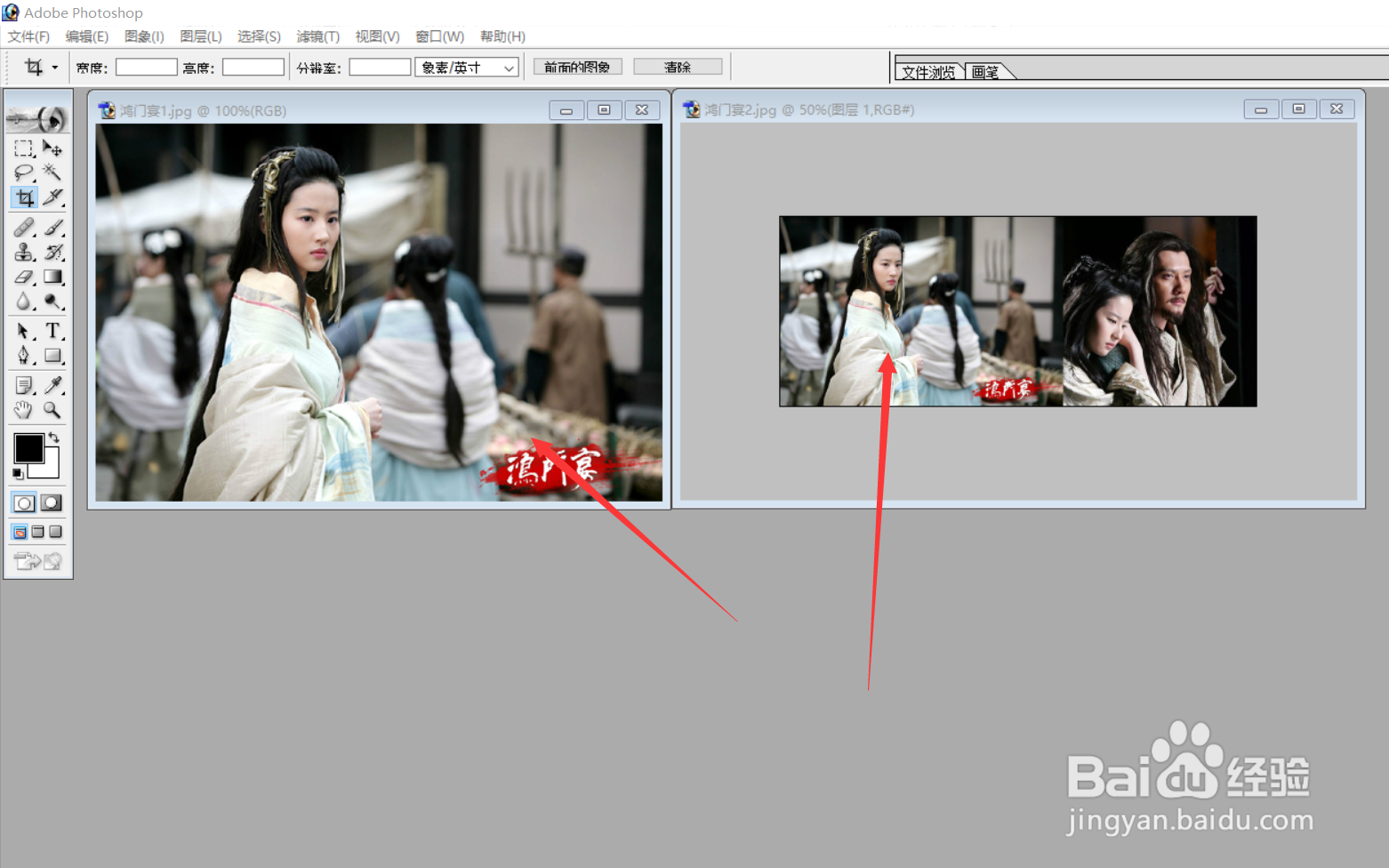This screenshot has height=868, width=1389.
Task: Click the Adobe Online feather image atop toolbox
Action: tap(37, 117)
